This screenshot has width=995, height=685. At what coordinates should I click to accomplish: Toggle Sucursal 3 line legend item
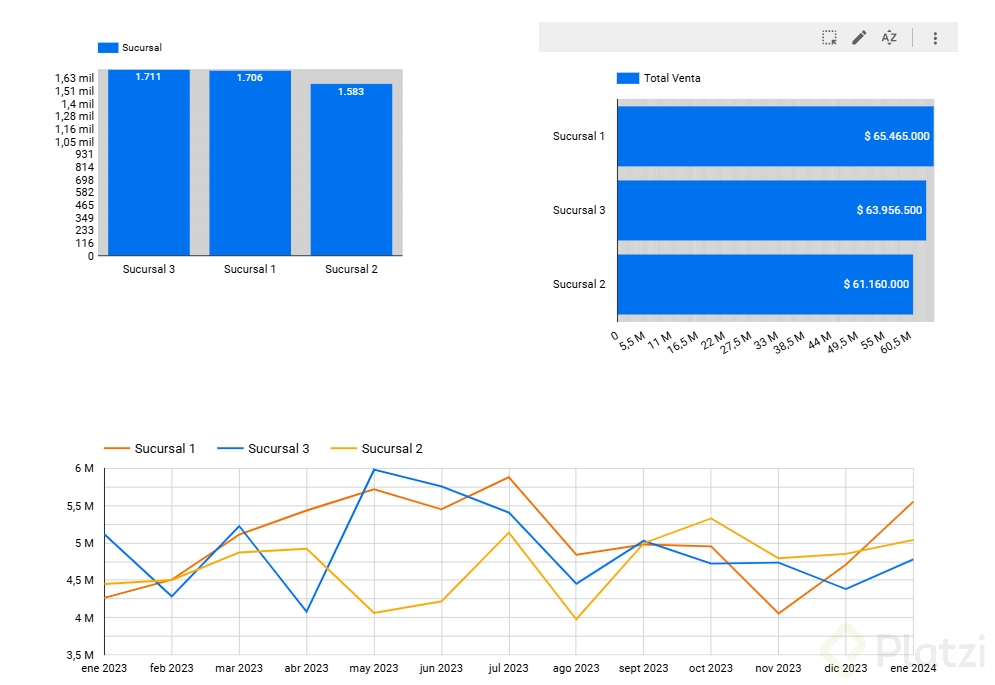pos(263,448)
